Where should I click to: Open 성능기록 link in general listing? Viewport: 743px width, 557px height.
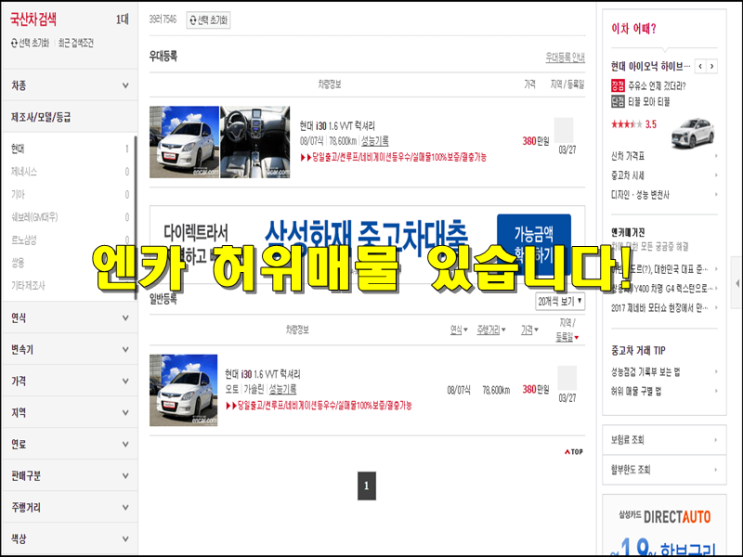[282, 389]
